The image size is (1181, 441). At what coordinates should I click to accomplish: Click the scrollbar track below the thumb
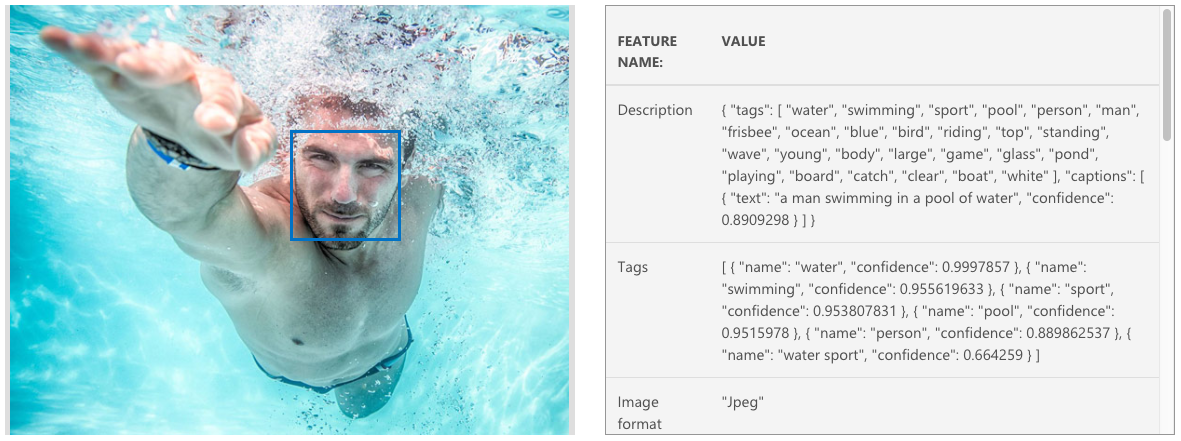tap(1166, 300)
